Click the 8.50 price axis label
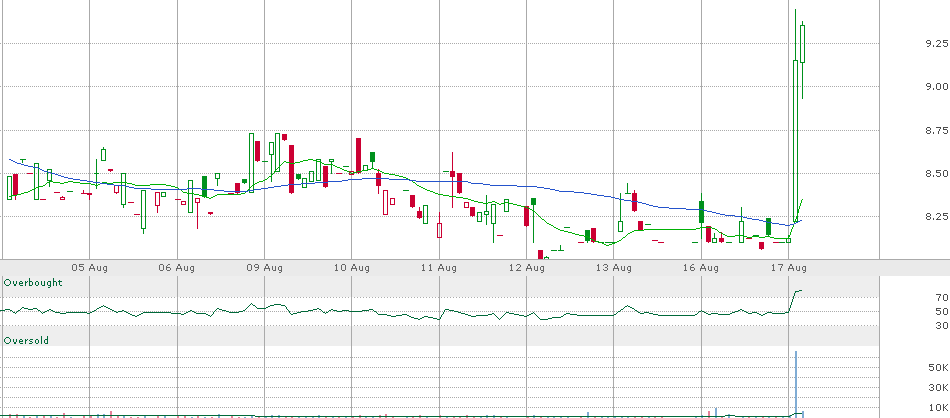This screenshot has width=950, height=418. [x=937, y=173]
